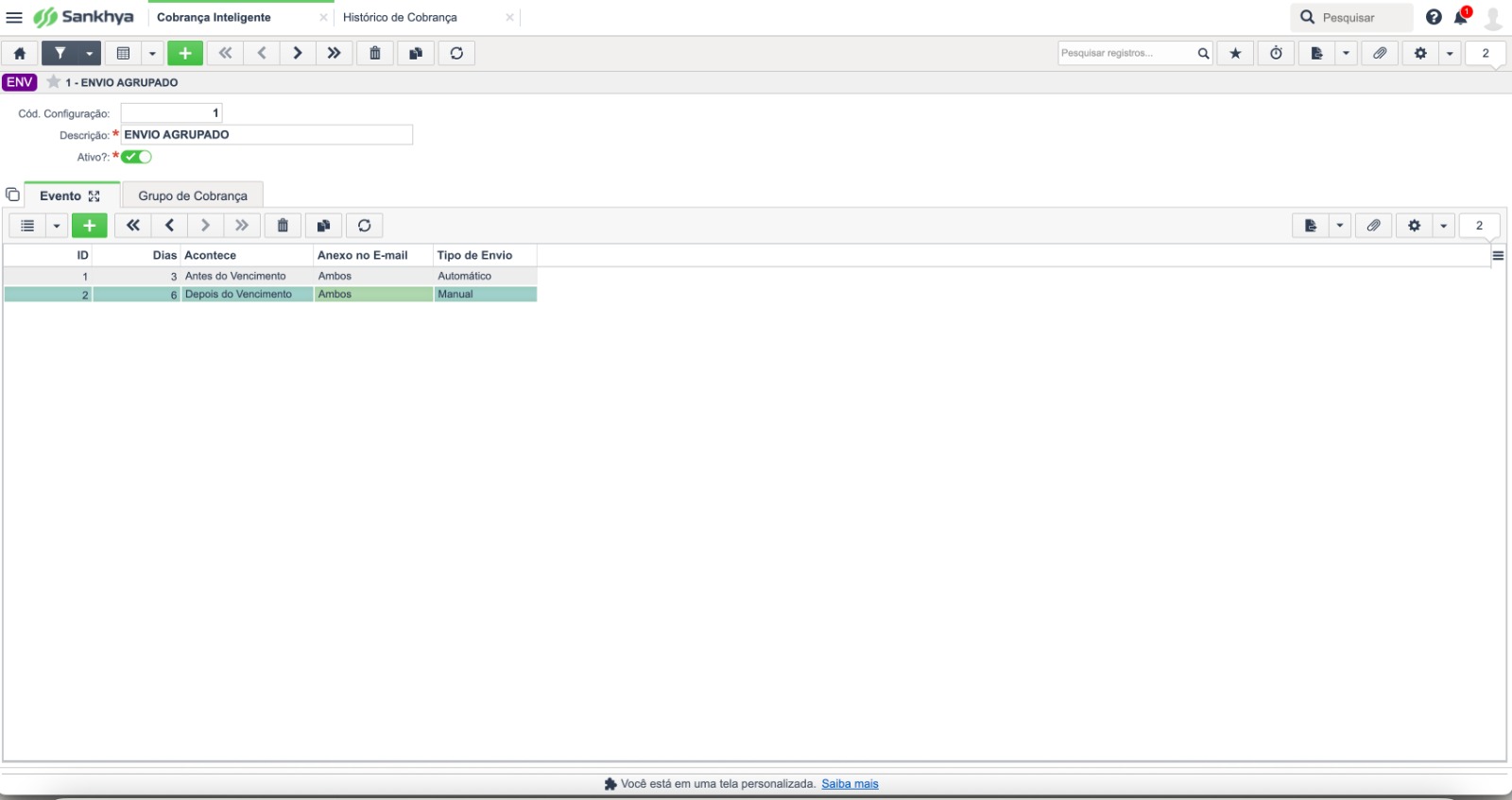Refresh the Evento grid
This screenshot has width=1512, height=800.
coord(364,226)
